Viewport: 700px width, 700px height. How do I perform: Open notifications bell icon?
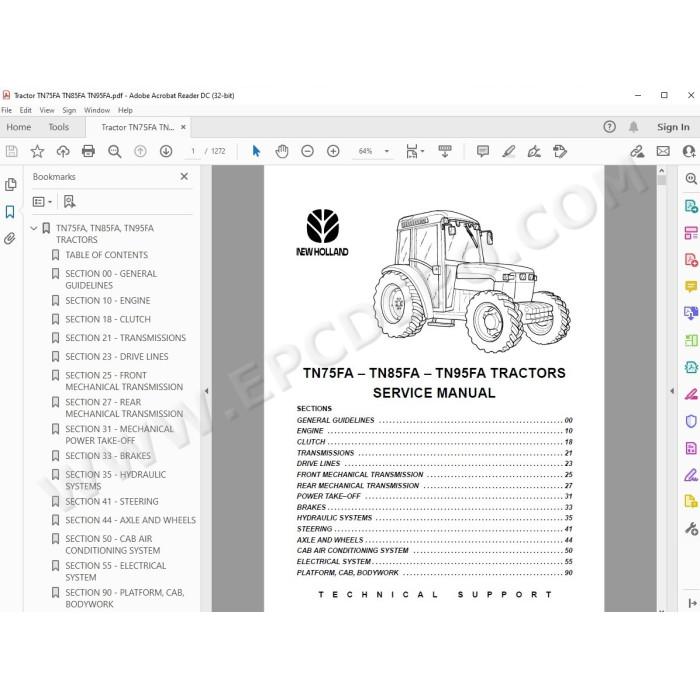[x=633, y=127]
